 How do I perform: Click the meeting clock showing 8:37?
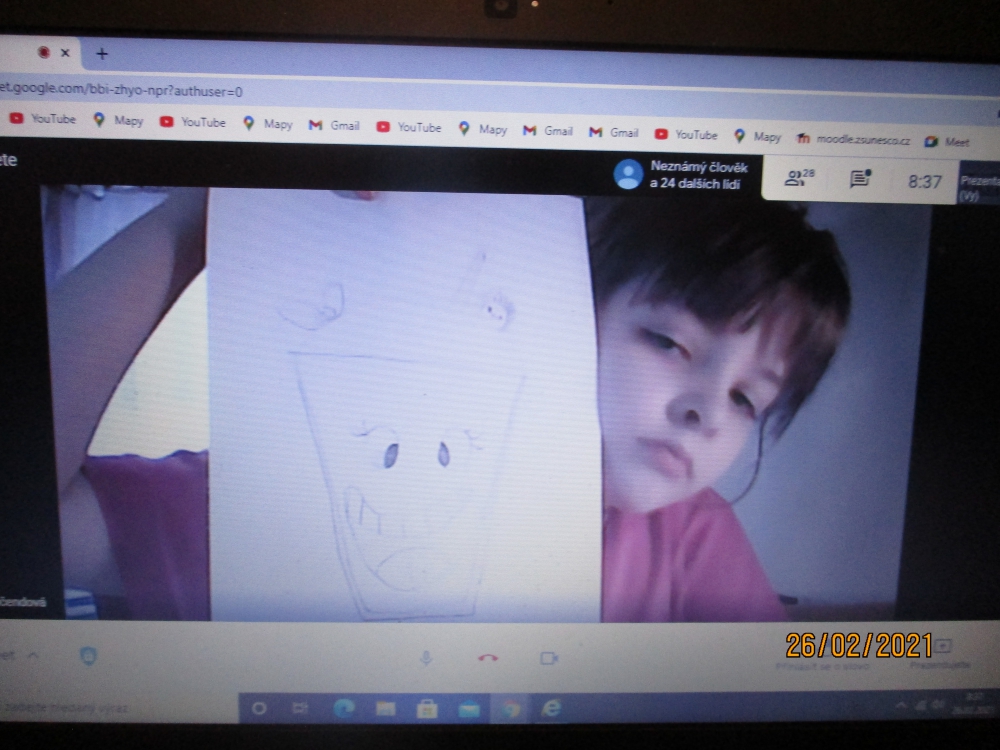point(924,182)
